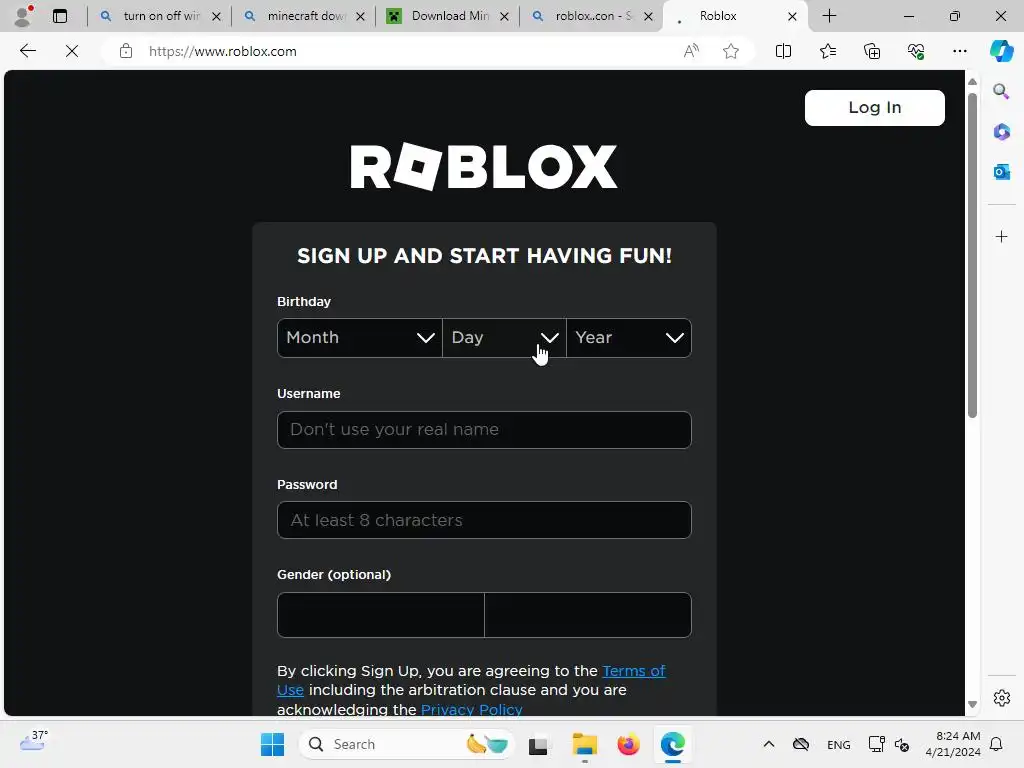The height and width of the screenshot is (768, 1024).
Task: Open the Windows Start menu
Action: pos(272,744)
